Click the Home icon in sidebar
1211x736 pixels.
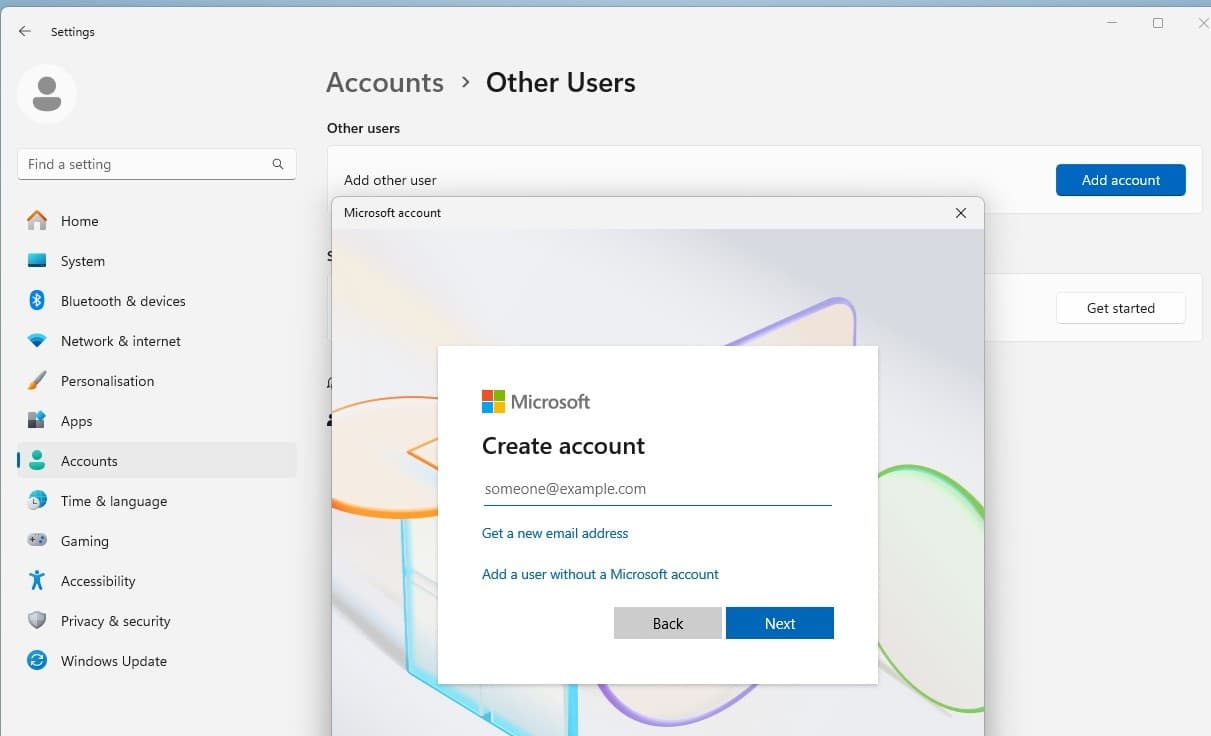37,221
